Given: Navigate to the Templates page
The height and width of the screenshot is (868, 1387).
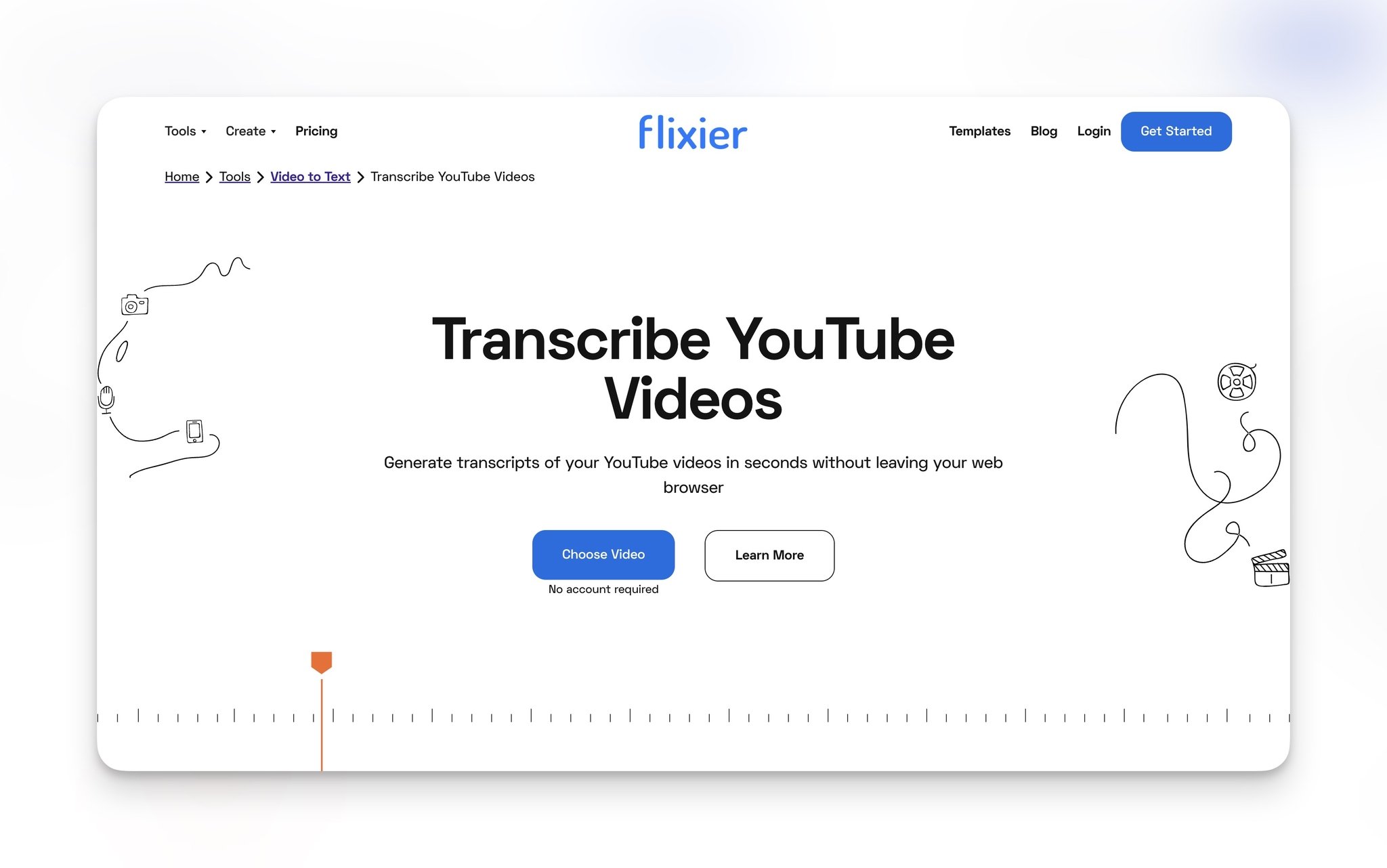Looking at the screenshot, I should click(x=980, y=131).
